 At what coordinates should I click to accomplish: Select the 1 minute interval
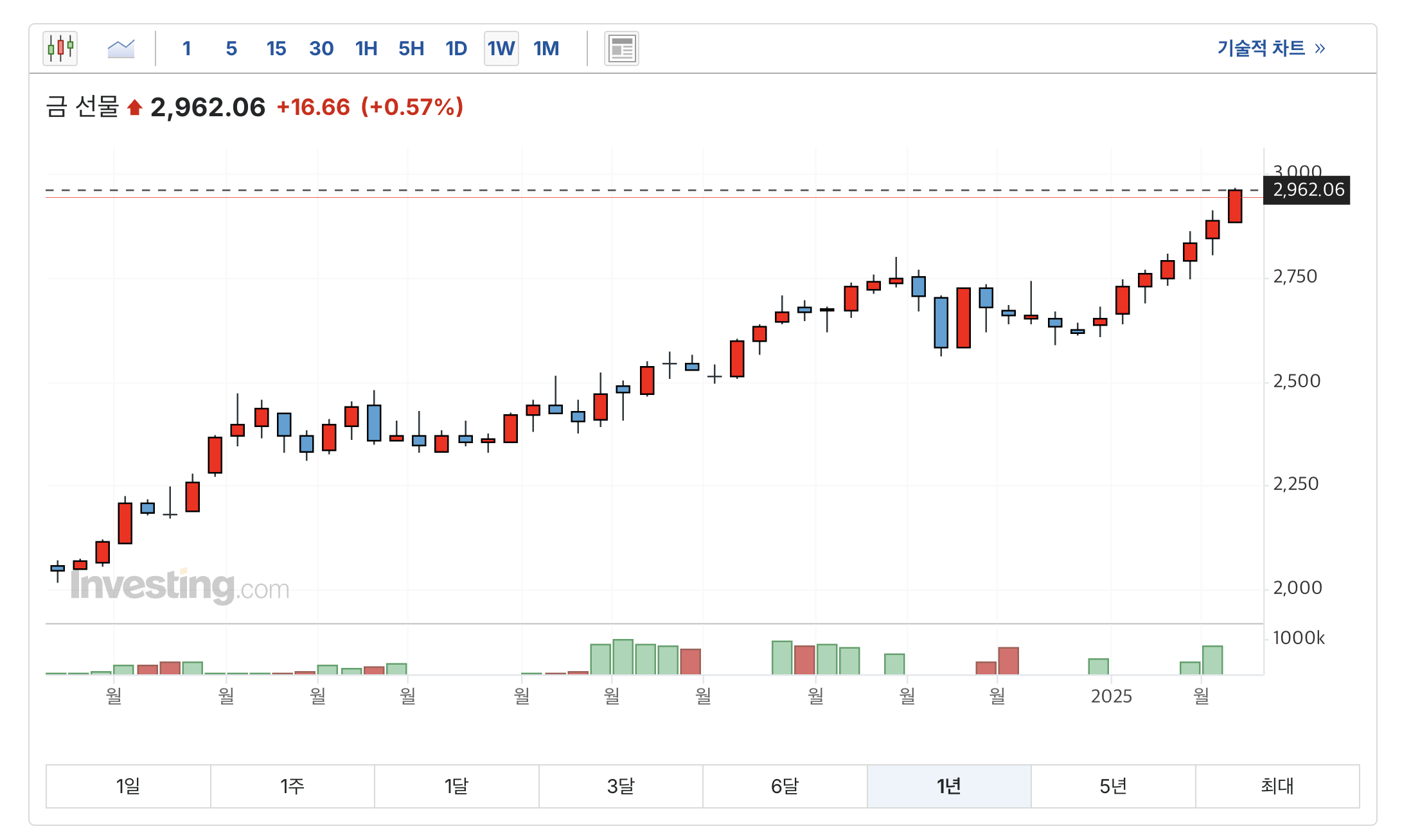(186, 48)
